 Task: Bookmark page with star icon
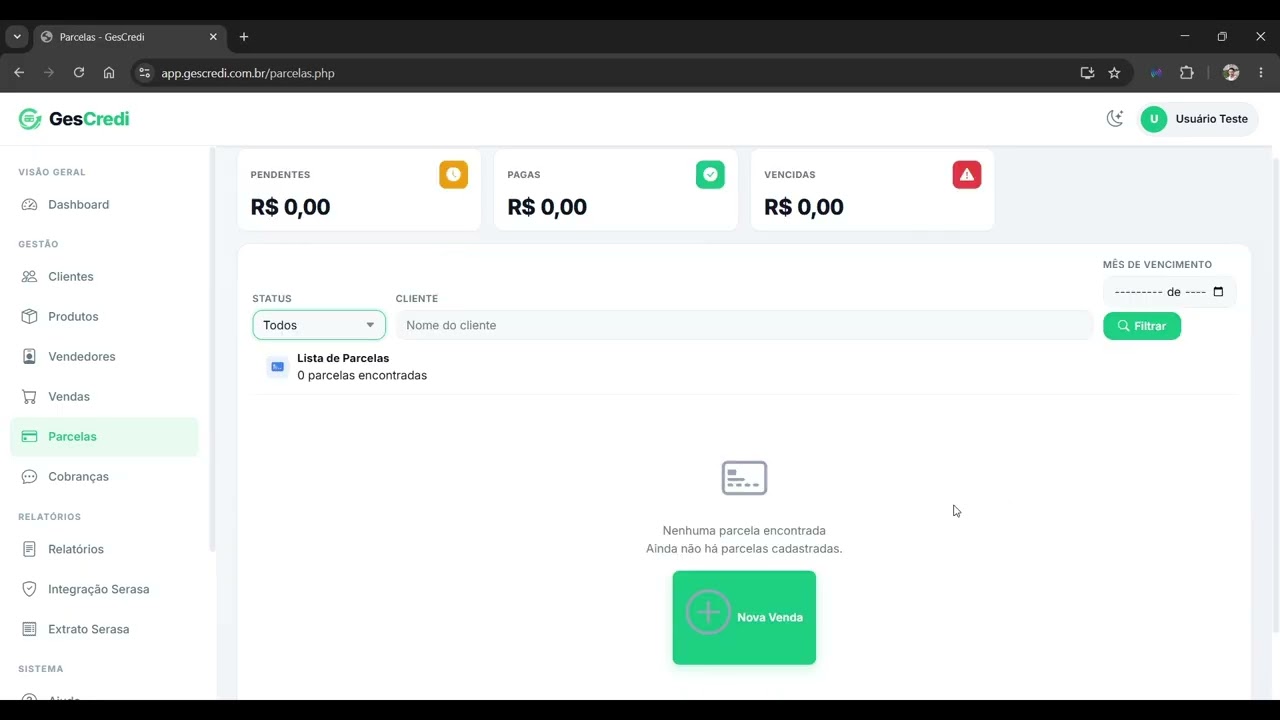(x=1114, y=73)
